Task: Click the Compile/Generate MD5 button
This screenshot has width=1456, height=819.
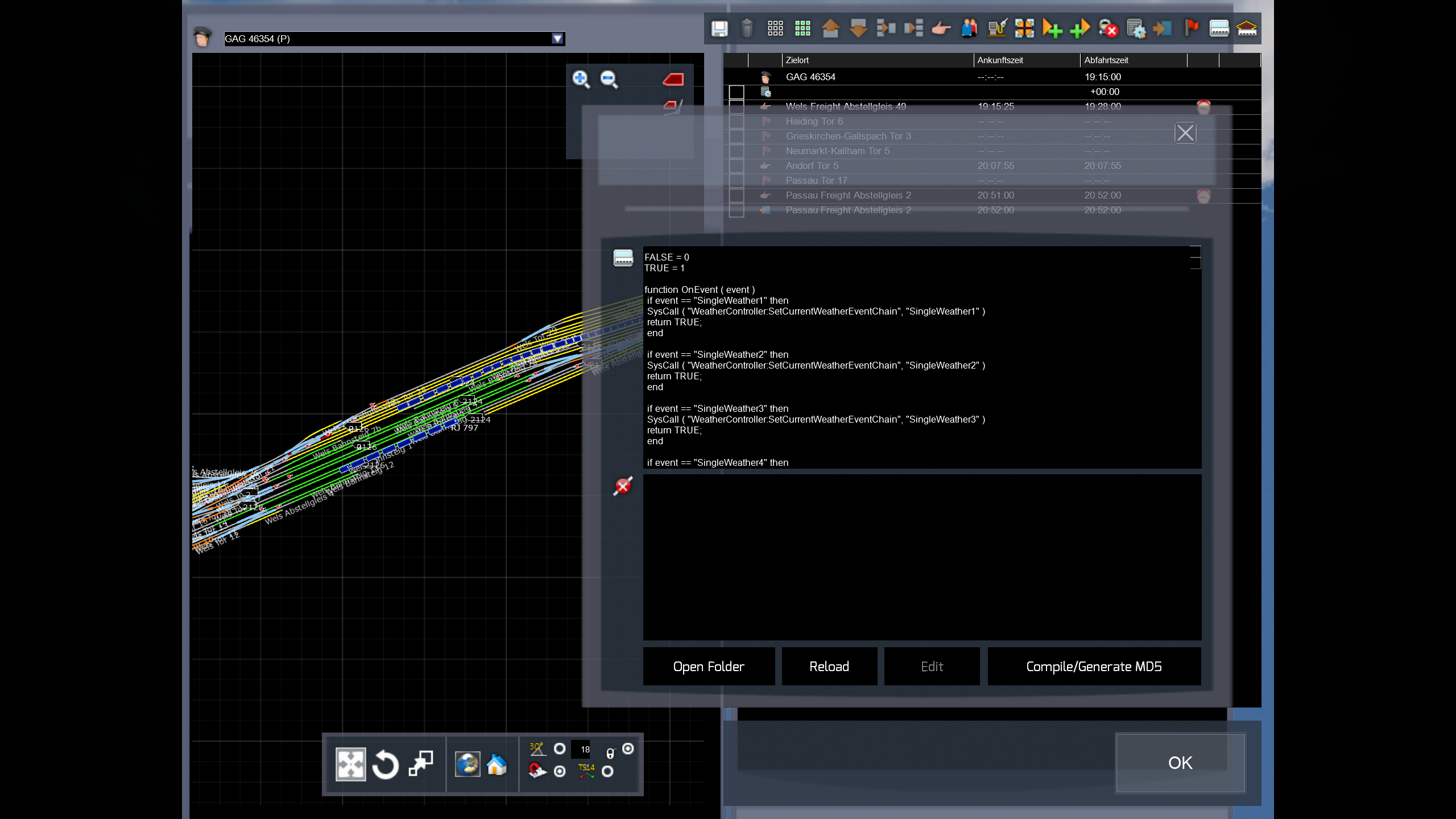Action: [x=1094, y=667]
